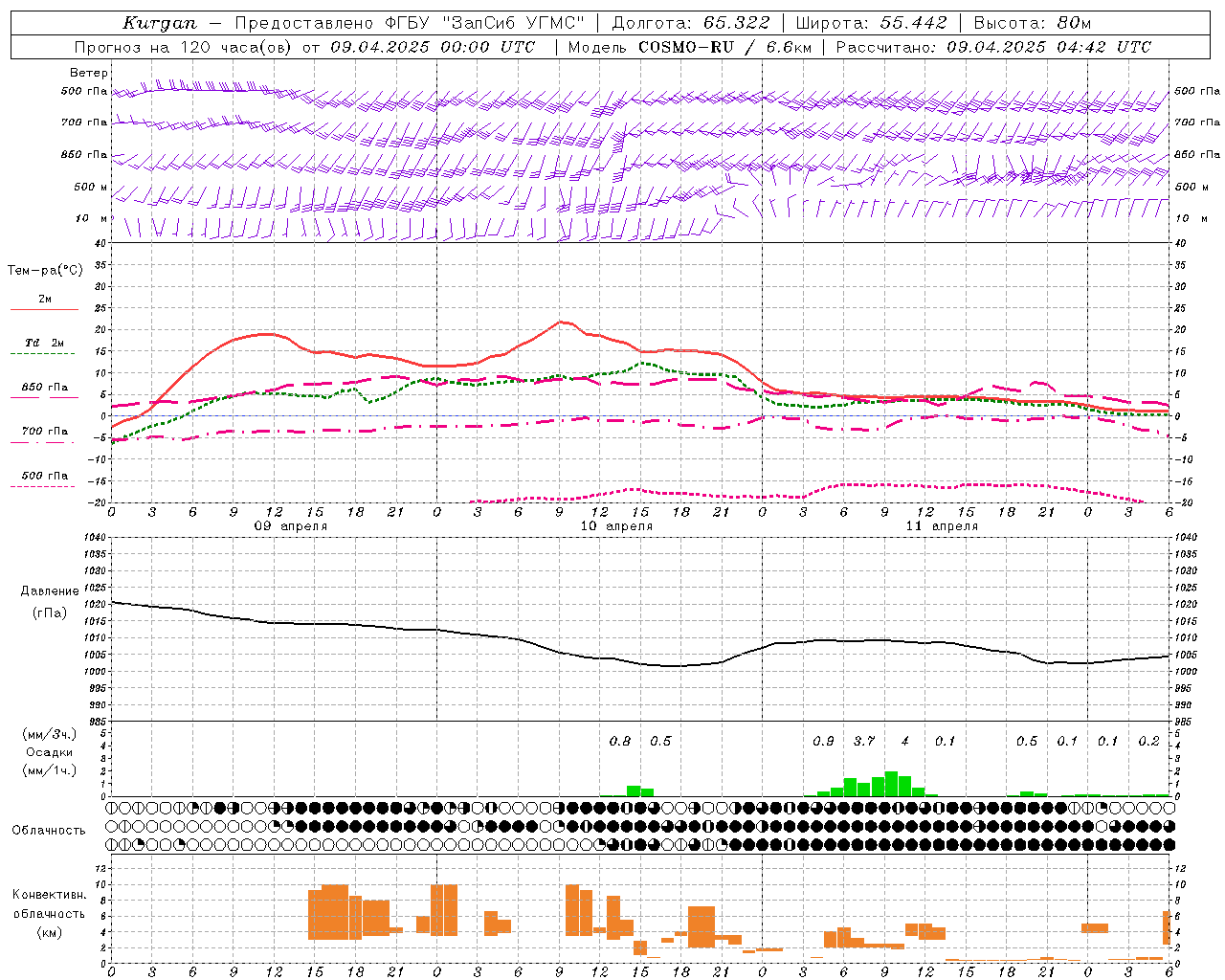The height and width of the screenshot is (980, 1225).
Task: Click the "09 апреля" date label
Action: pos(290,526)
